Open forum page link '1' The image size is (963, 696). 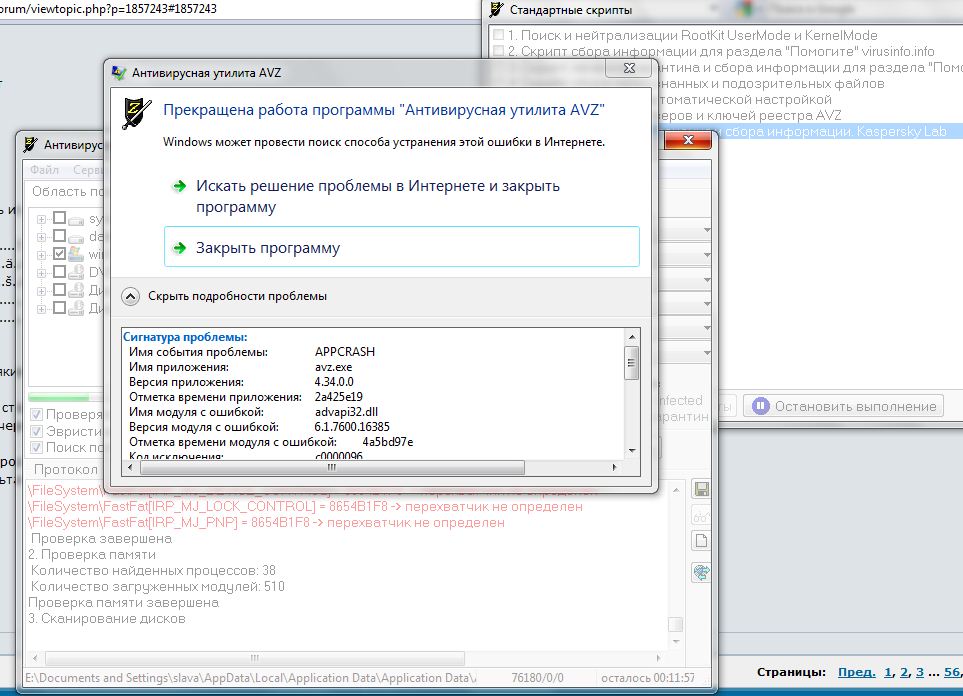tap(887, 672)
